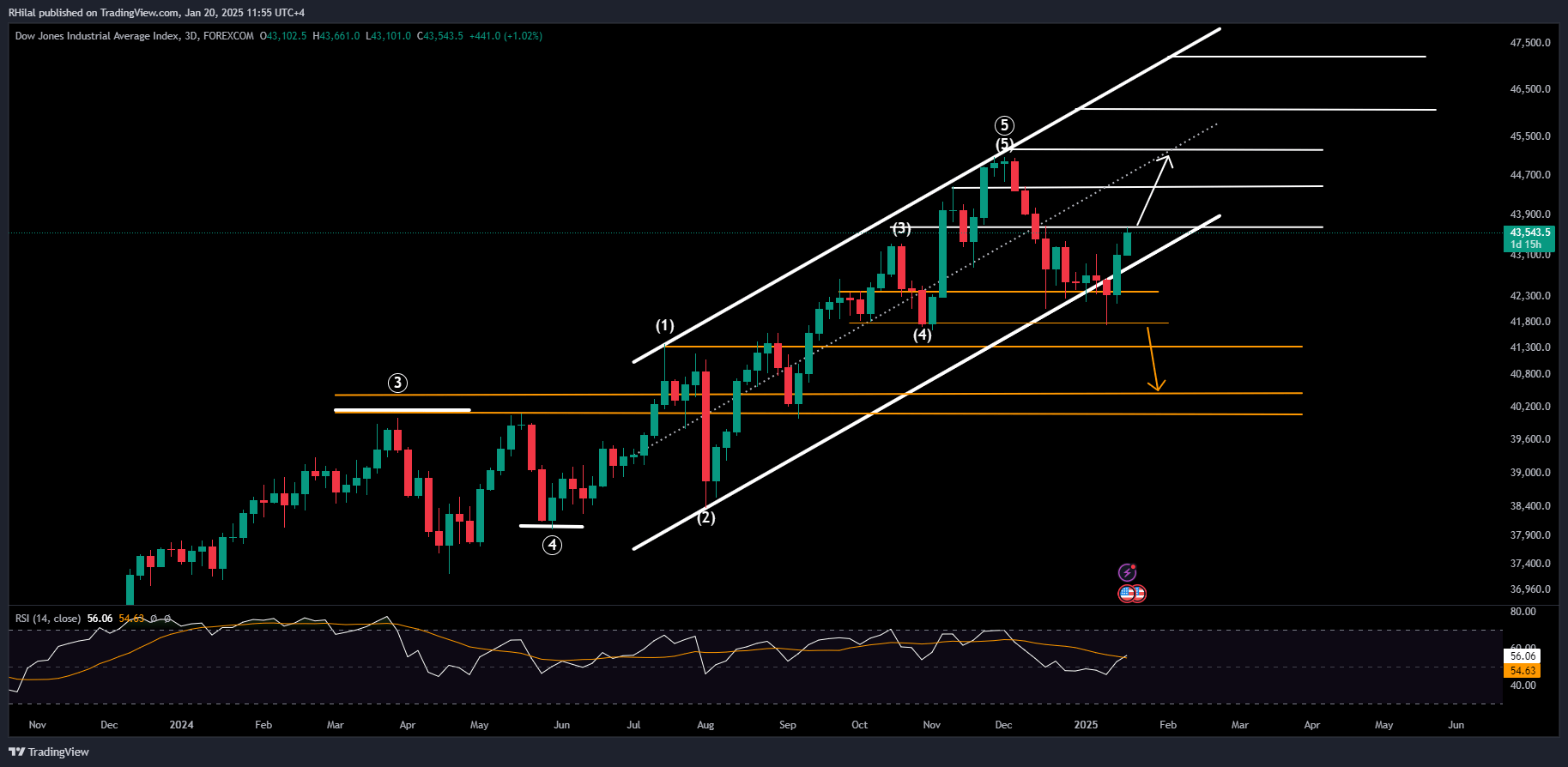Click the low value 43,101.0

(x=391, y=36)
